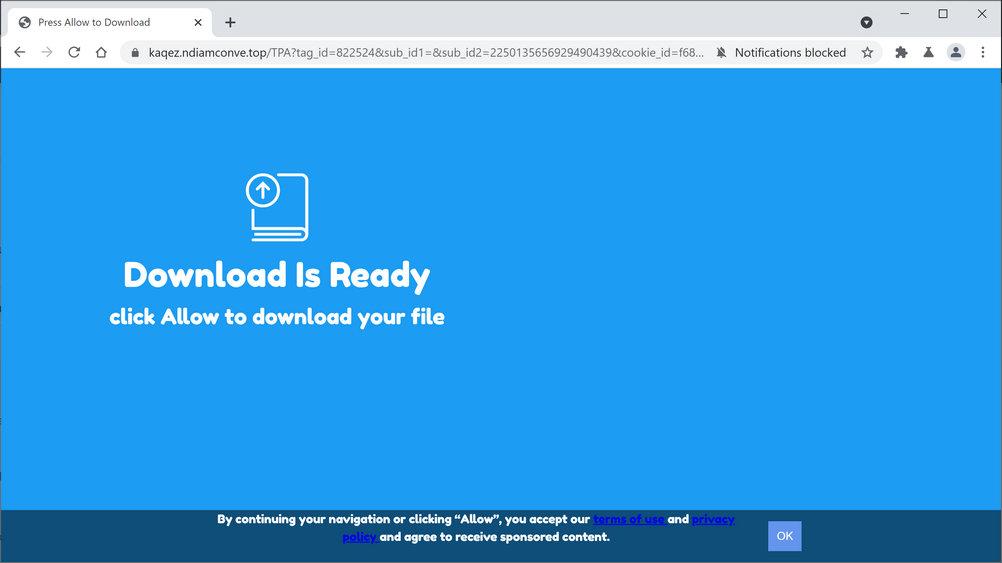Viewport: 1002px width, 563px height.
Task: Open the terms of use link
Action: (629, 519)
